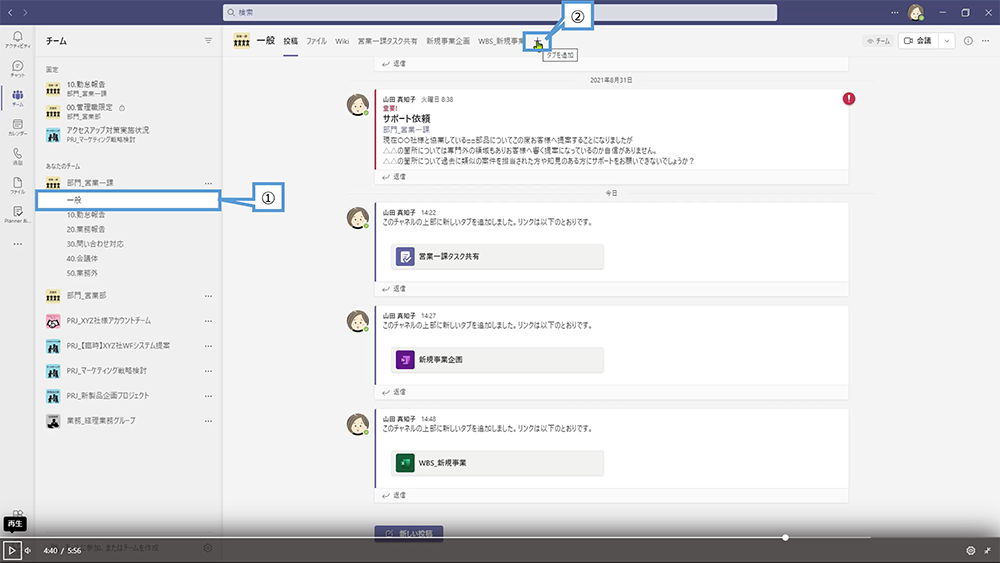
Task: Reply to the サポート依頼 post
Action: pyautogui.click(x=393, y=177)
